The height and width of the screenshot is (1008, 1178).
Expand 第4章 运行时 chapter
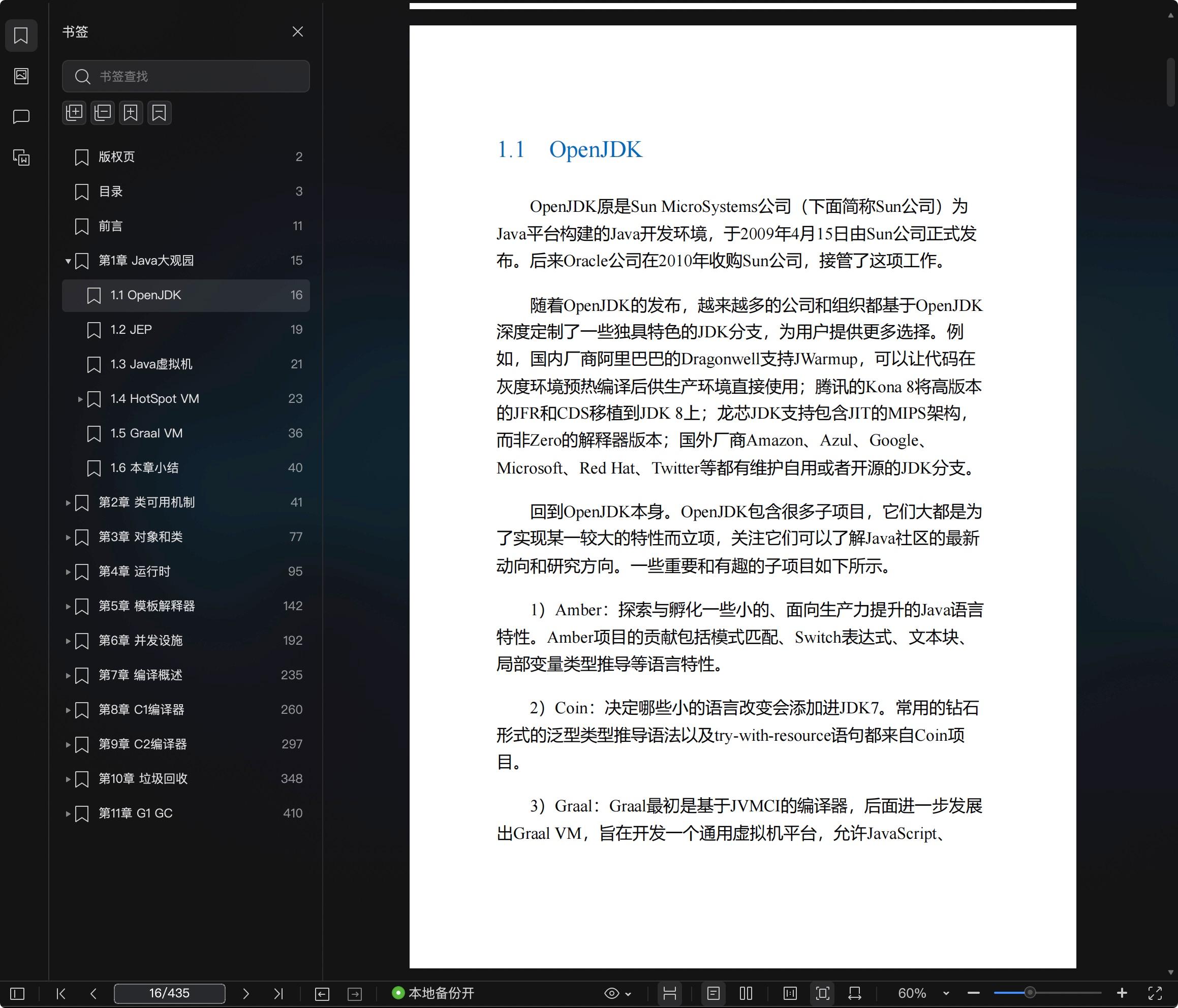[x=68, y=572]
